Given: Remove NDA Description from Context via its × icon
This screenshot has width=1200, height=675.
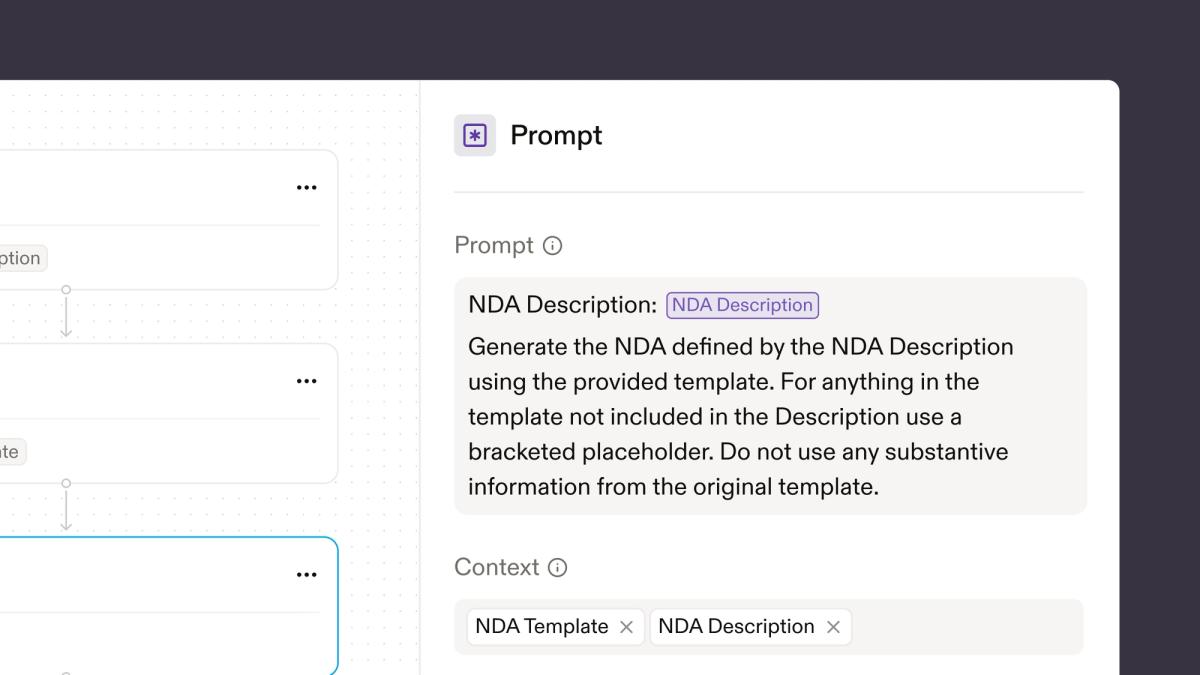Looking at the screenshot, I should [x=834, y=627].
